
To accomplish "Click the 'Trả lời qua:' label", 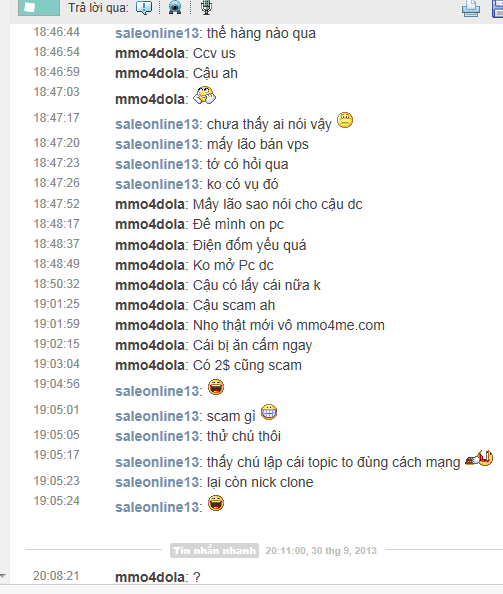I will tap(98, 8).
